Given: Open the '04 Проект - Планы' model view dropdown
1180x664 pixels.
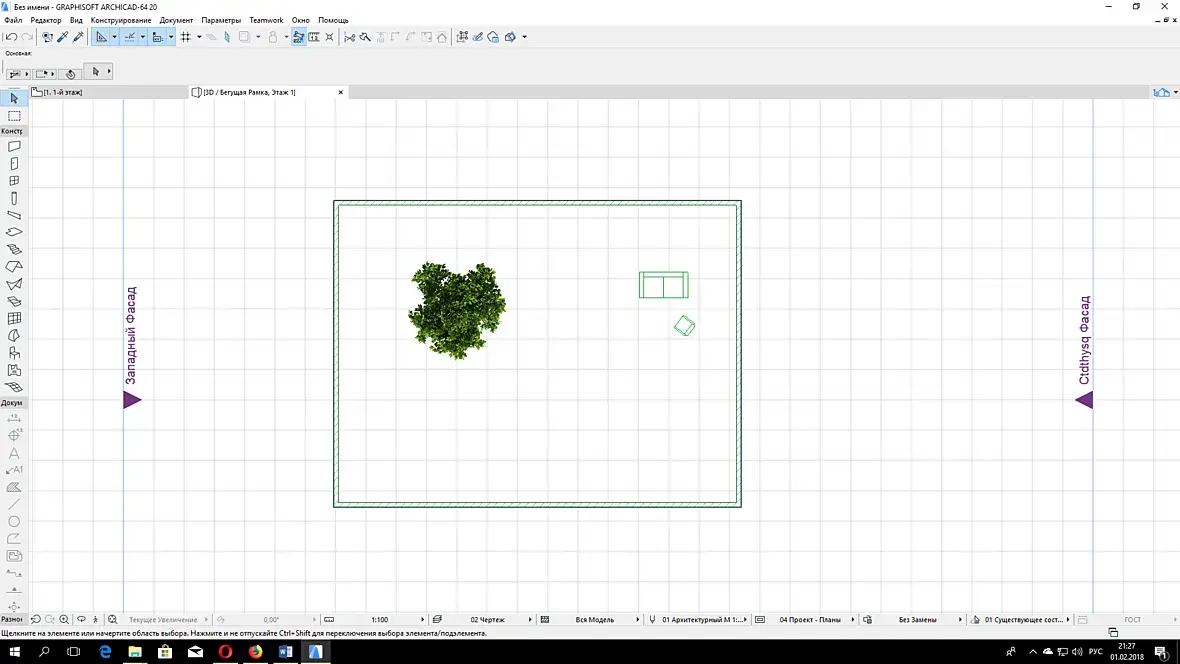Looking at the screenshot, I should (810, 620).
